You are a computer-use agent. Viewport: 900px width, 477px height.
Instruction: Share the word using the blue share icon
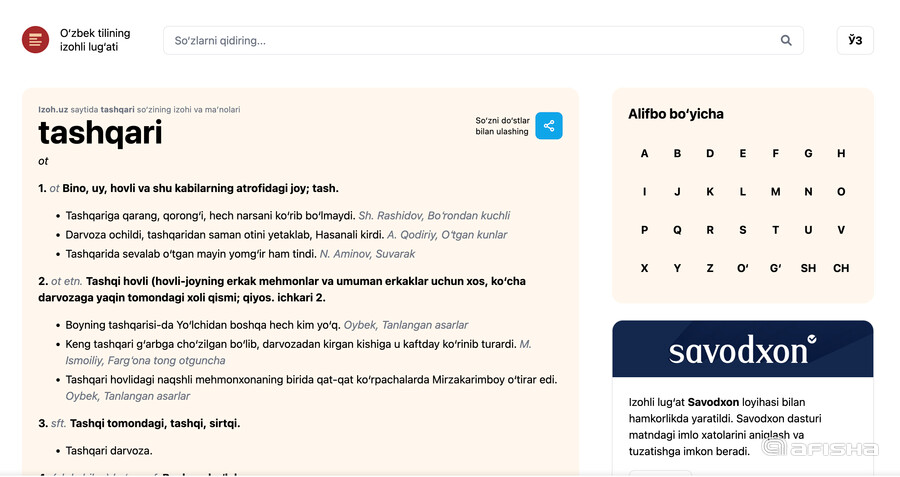[549, 126]
